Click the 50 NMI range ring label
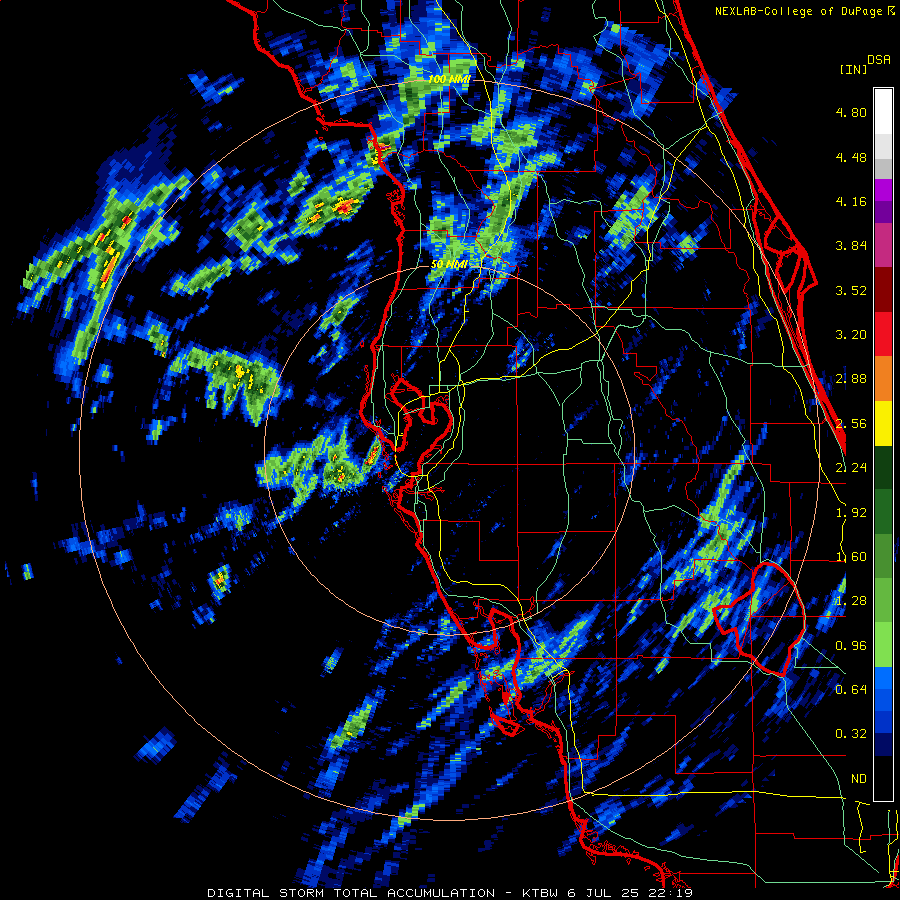This screenshot has width=900, height=900. pos(449,264)
